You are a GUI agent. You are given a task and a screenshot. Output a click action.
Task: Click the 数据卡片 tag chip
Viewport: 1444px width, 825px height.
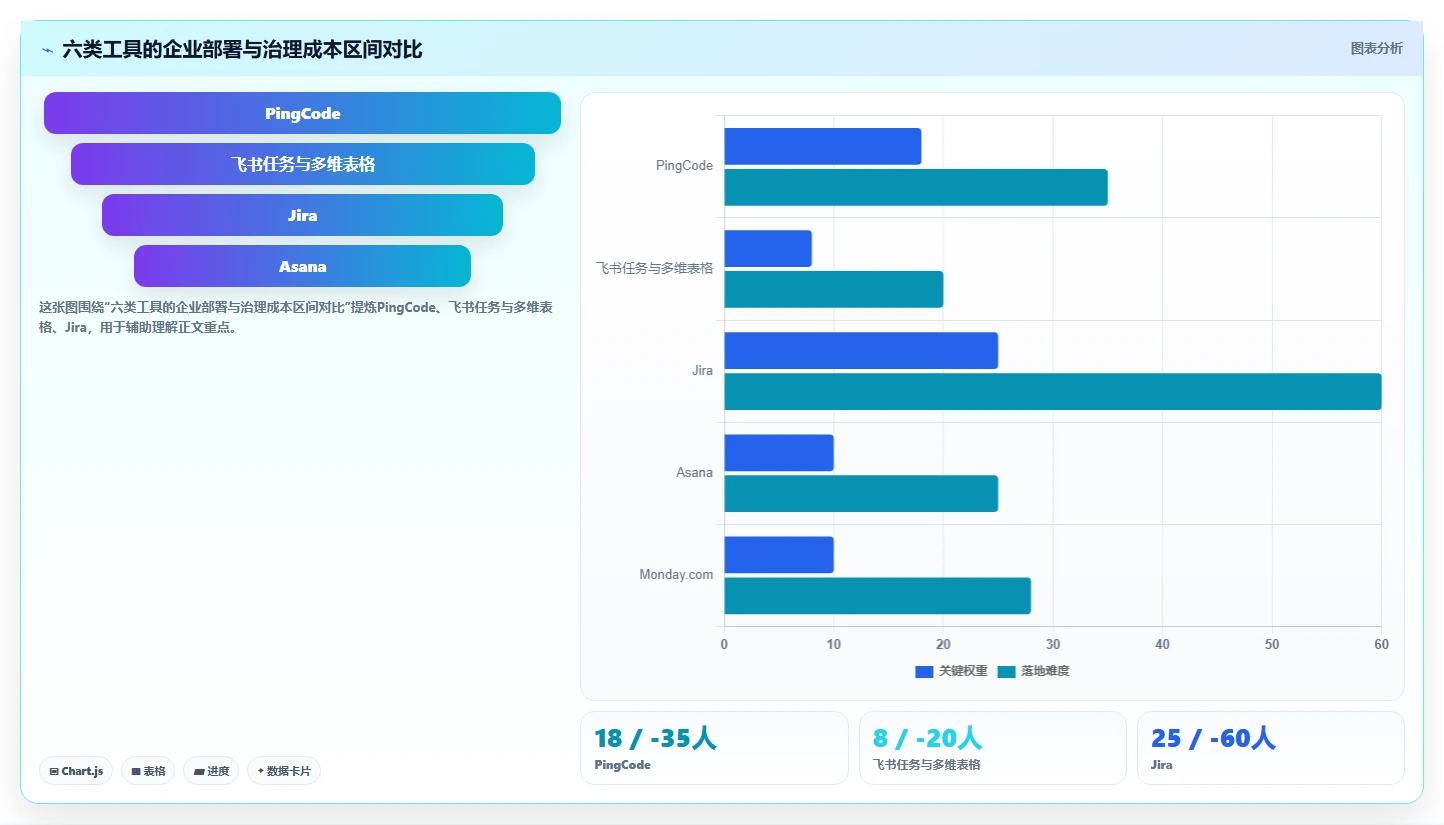284,771
